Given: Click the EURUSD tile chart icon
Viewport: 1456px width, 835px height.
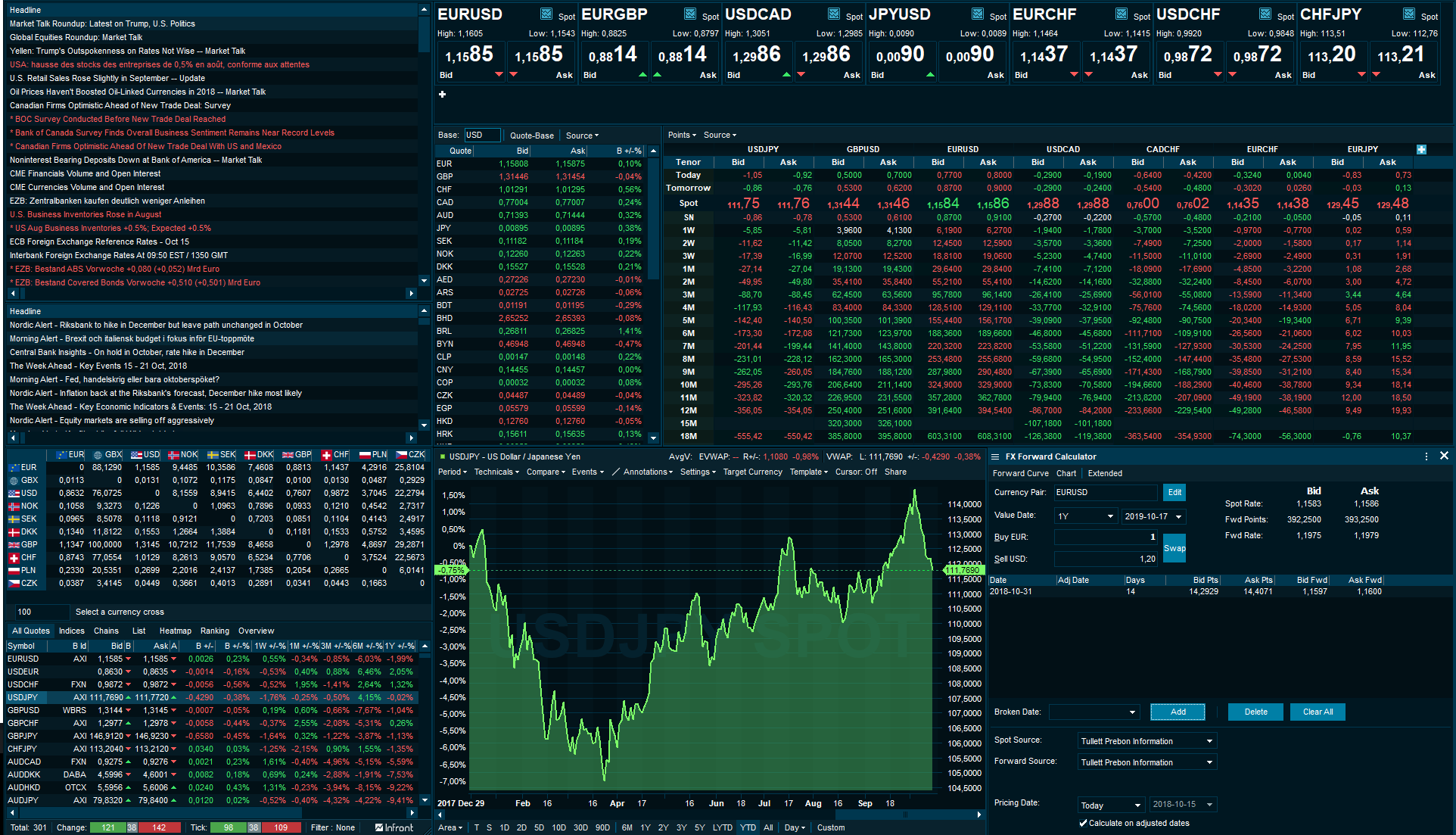Looking at the screenshot, I should (x=546, y=14).
